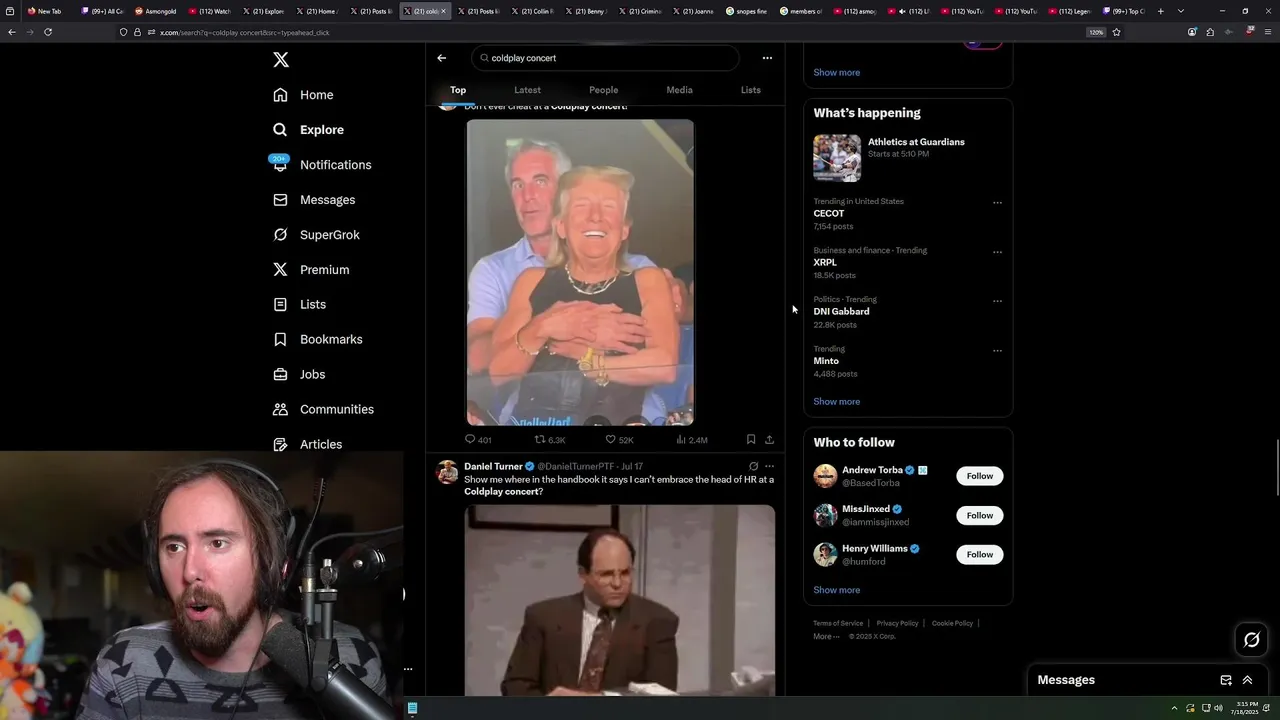Open Notifications in the sidebar
1280x720 pixels.
(322, 165)
